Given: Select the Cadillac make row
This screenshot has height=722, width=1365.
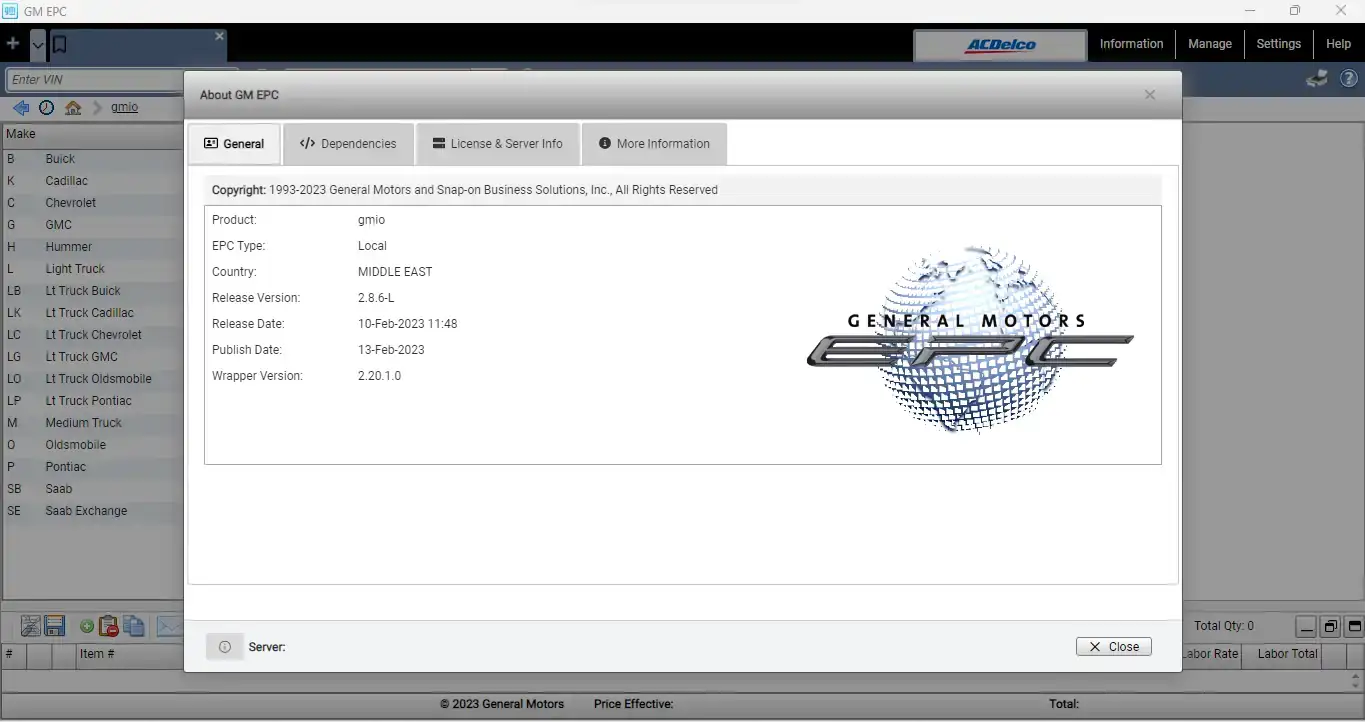Looking at the screenshot, I should click(x=93, y=181).
